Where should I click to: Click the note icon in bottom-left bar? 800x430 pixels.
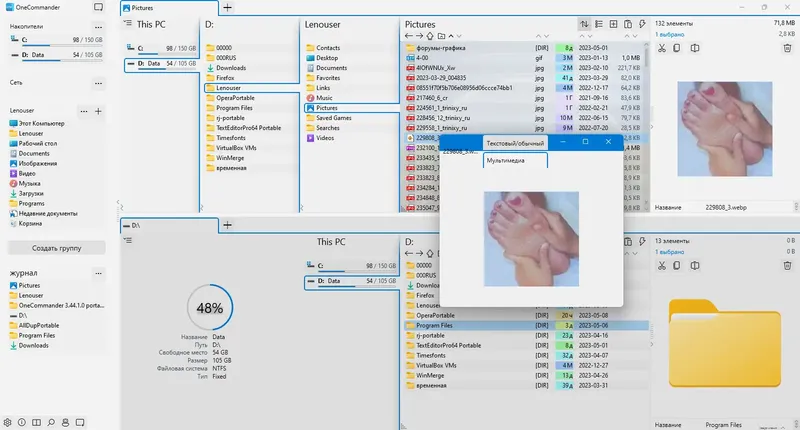pos(80,422)
